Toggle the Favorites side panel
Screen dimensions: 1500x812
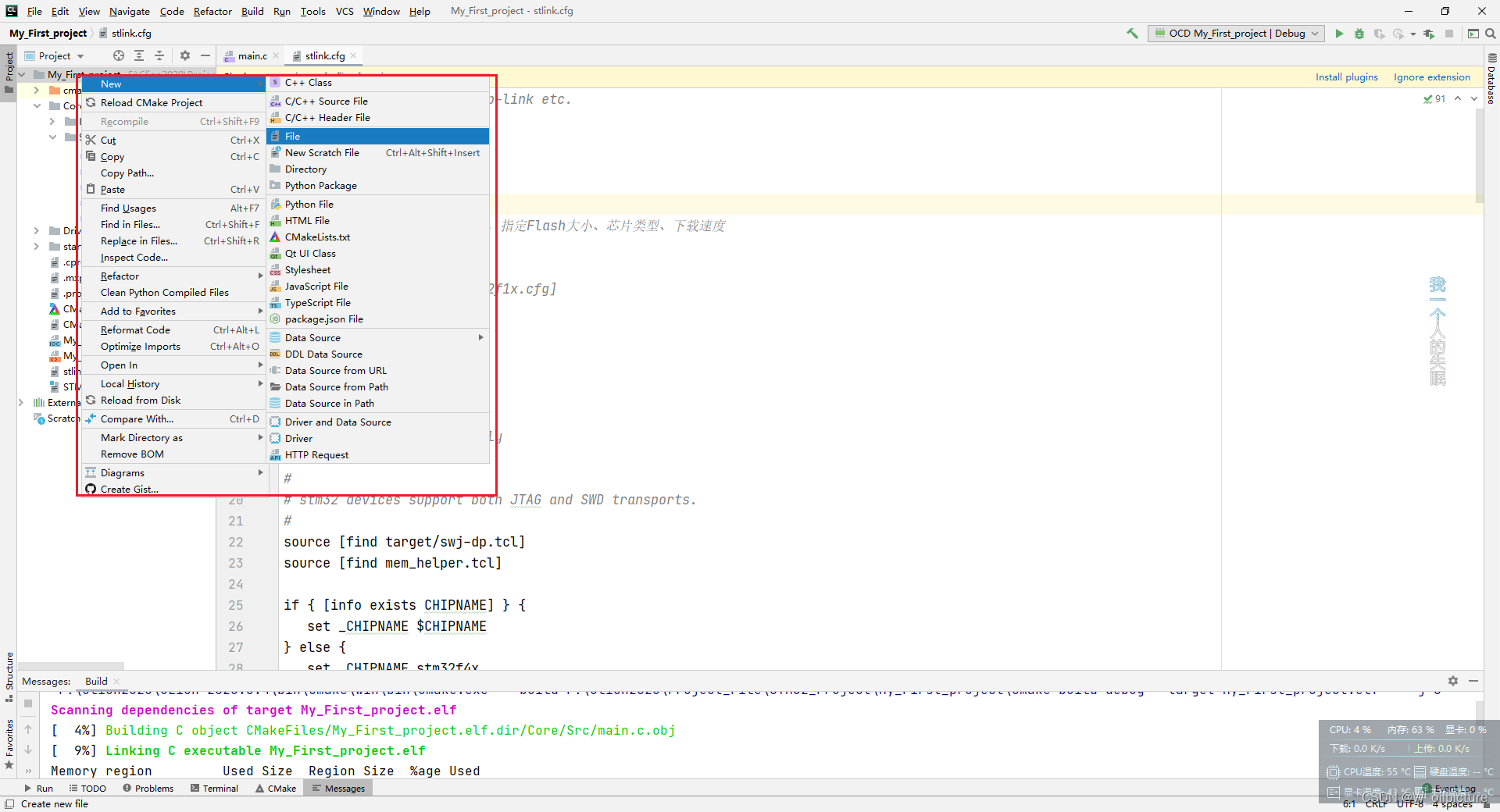pos(9,744)
